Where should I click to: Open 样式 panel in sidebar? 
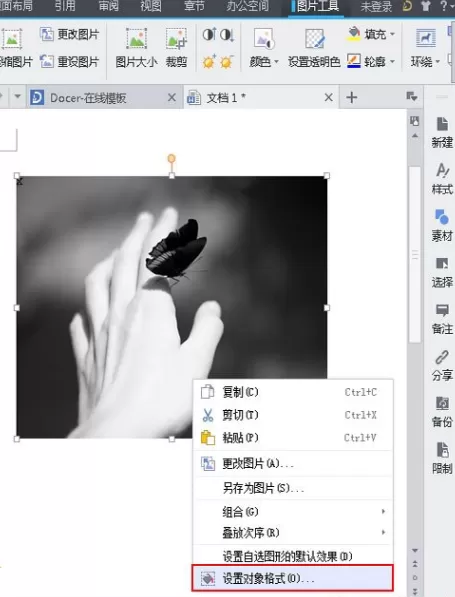point(442,179)
